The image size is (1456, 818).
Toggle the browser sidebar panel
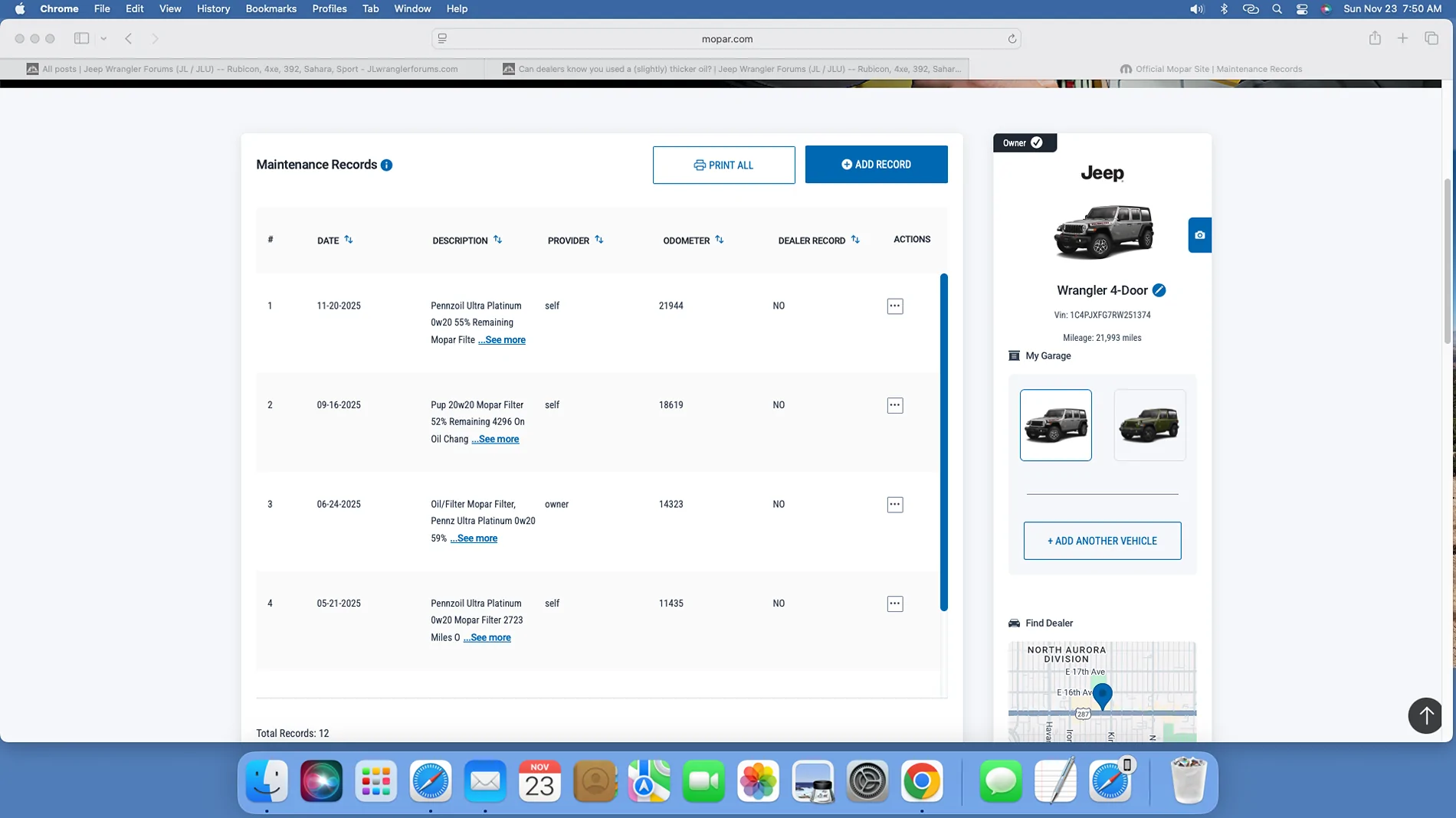[x=81, y=38]
